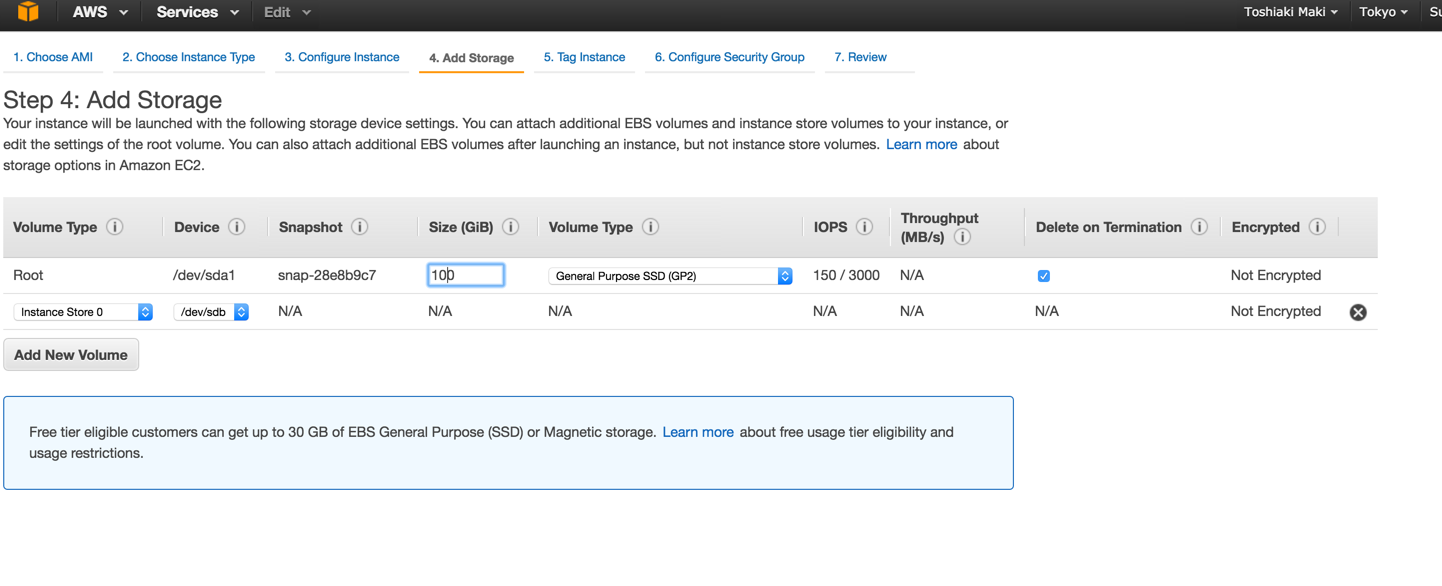Expand the Services menu in top bar
The width and height of the screenshot is (1442, 586).
tap(197, 12)
